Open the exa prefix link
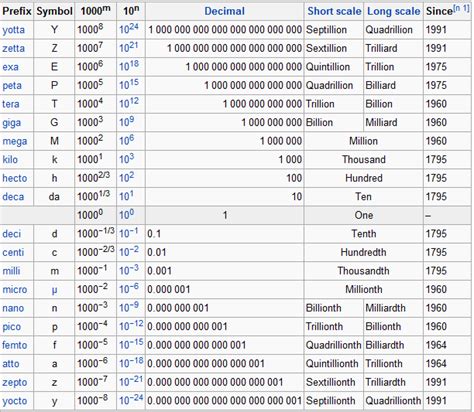474x412 pixels. point(10,67)
